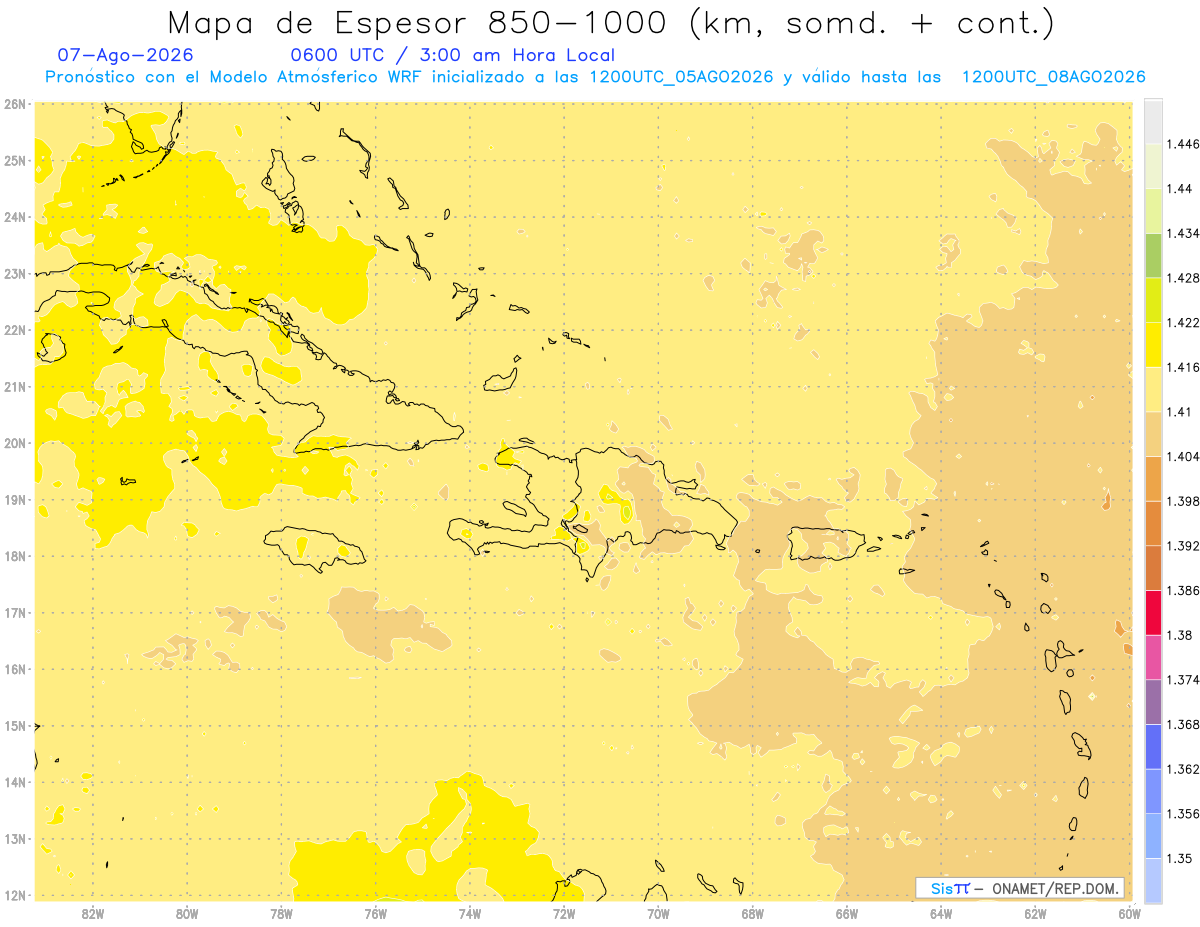This screenshot has height=927, width=1200.
Task: Select the purple swatch between 1.368 and 1.374
Action: point(1153,701)
